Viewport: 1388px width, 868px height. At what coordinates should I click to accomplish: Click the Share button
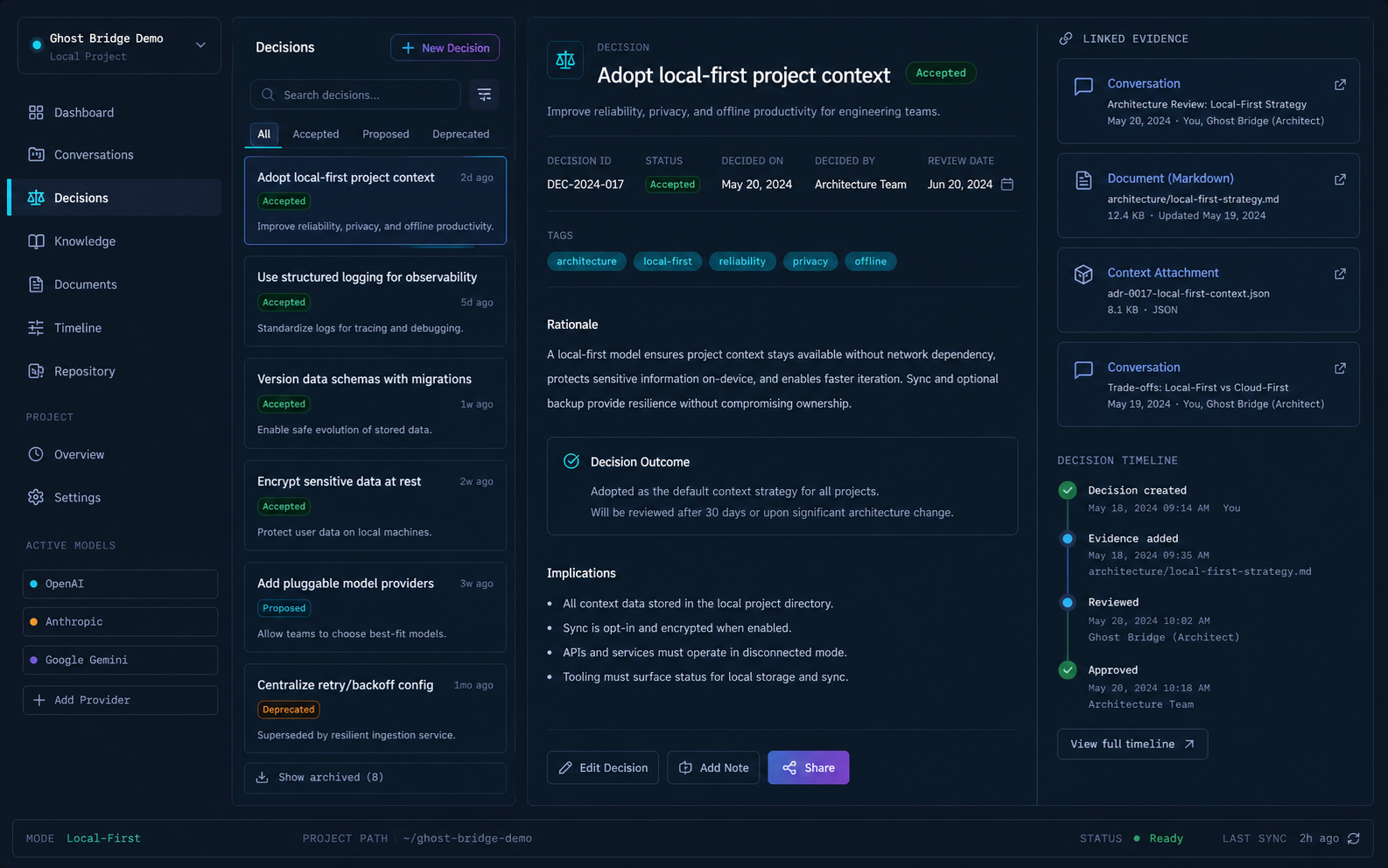tap(809, 767)
